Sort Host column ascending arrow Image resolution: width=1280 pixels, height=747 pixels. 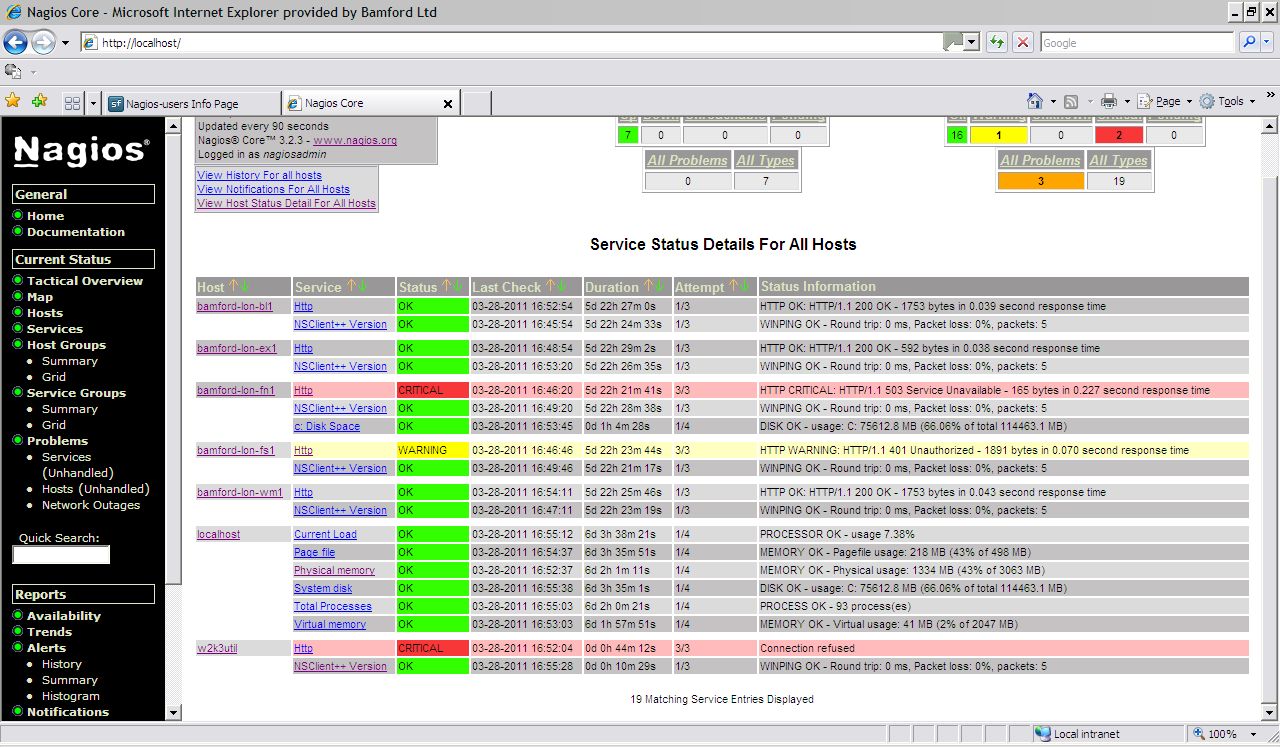coord(233,287)
